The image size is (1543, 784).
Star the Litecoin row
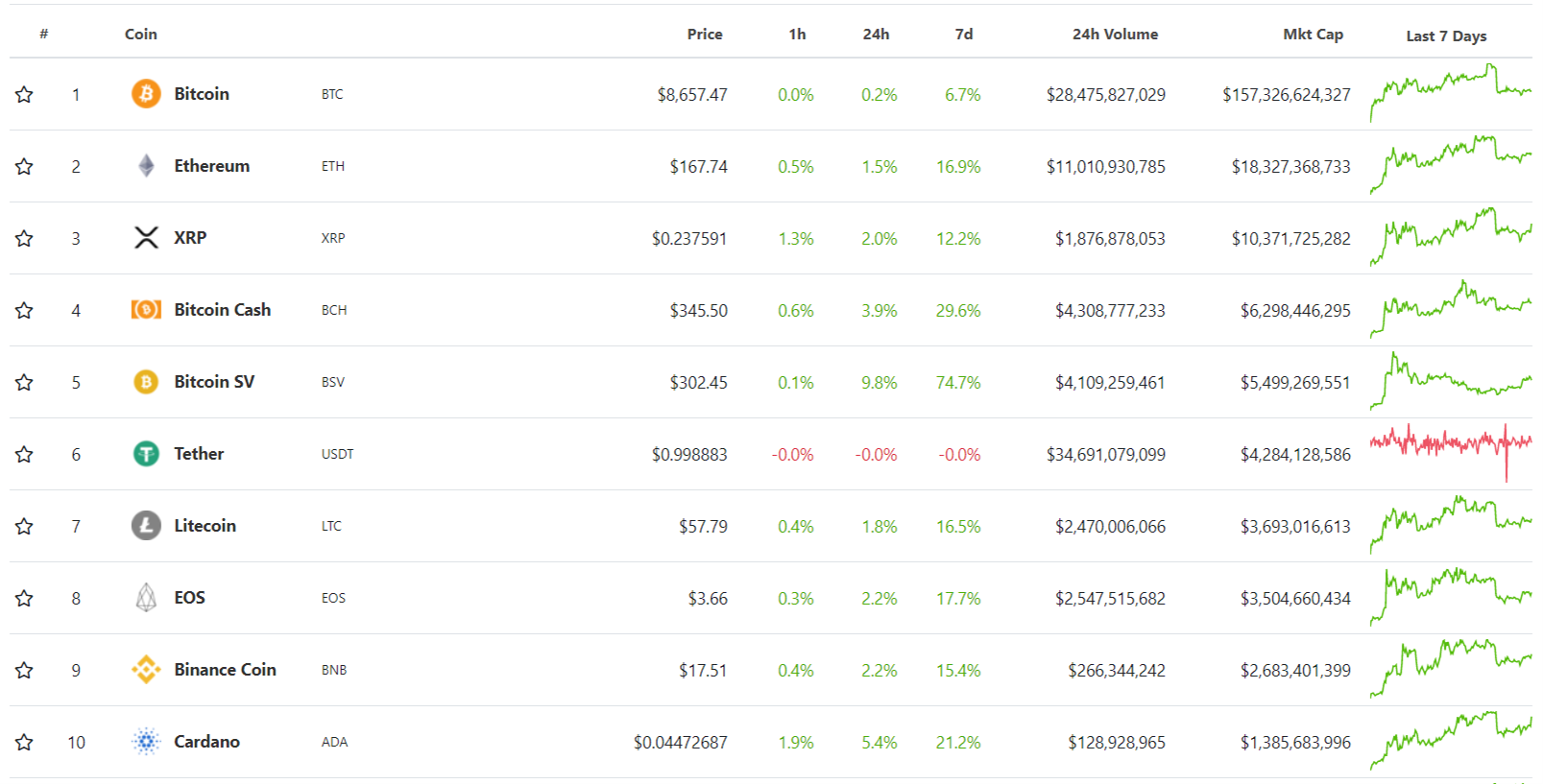click(24, 526)
